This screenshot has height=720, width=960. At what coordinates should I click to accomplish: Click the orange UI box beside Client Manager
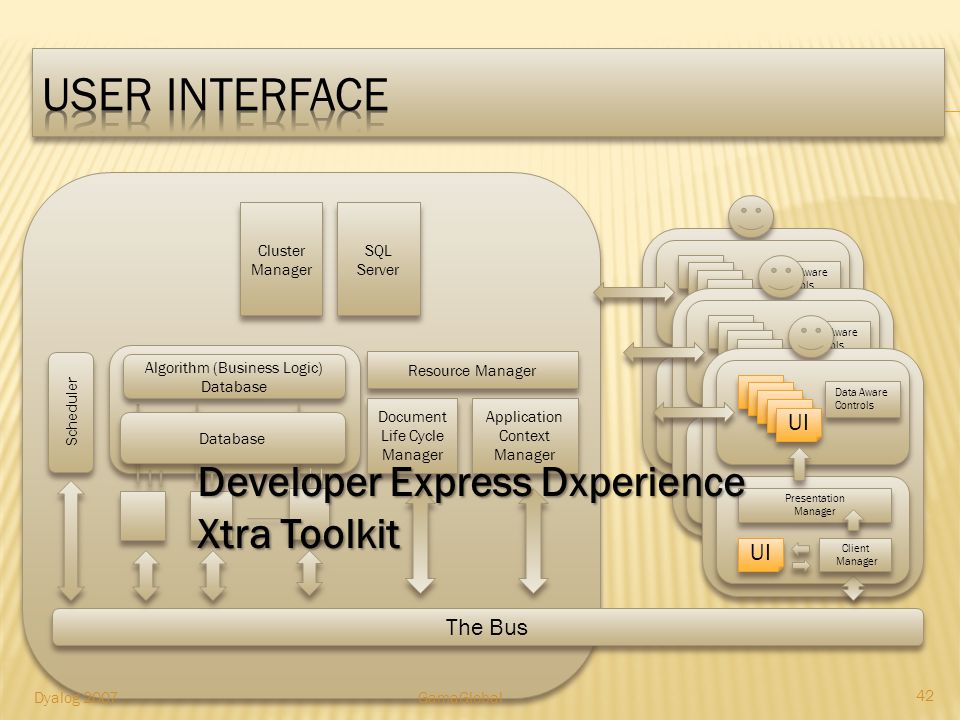click(760, 555)
